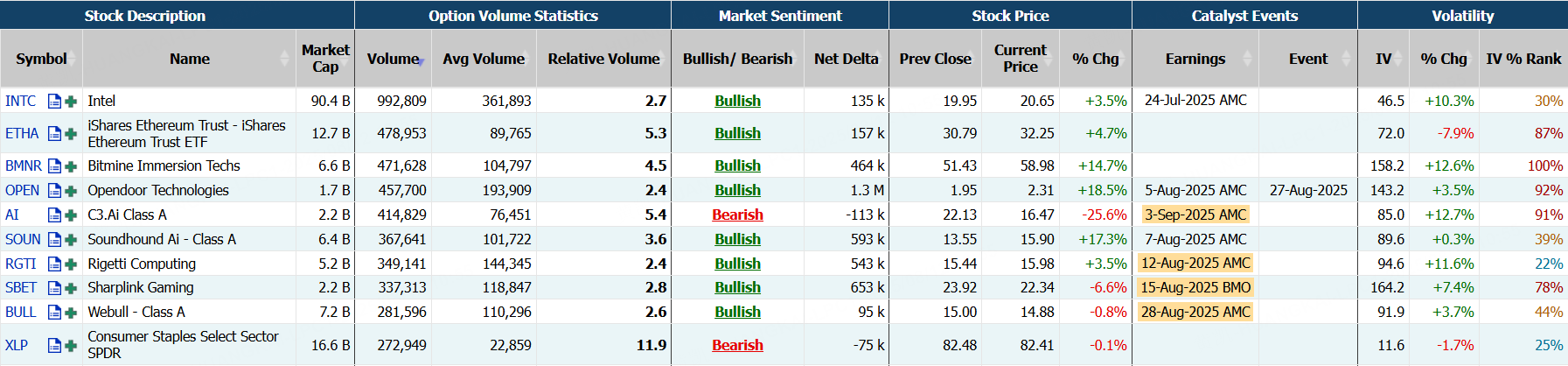The image size is (1568, 366).
Task: Click the highlighted 3-Sep-2025 AMC earnings cell
Action: point(1195,215)
